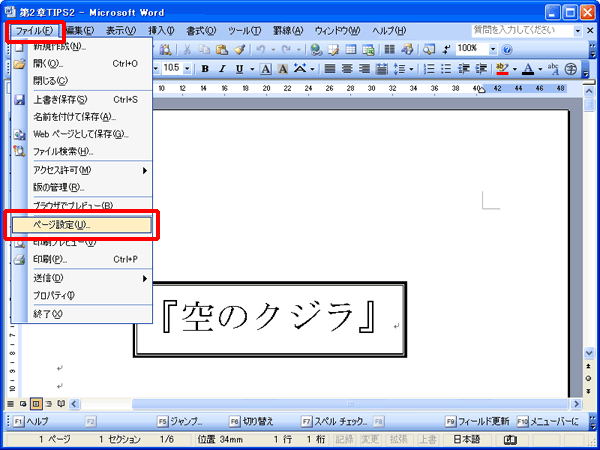Viewport: 600px width, 450px height.
Task: Open the Document Map icon
Action: click(x=429, y=49)
